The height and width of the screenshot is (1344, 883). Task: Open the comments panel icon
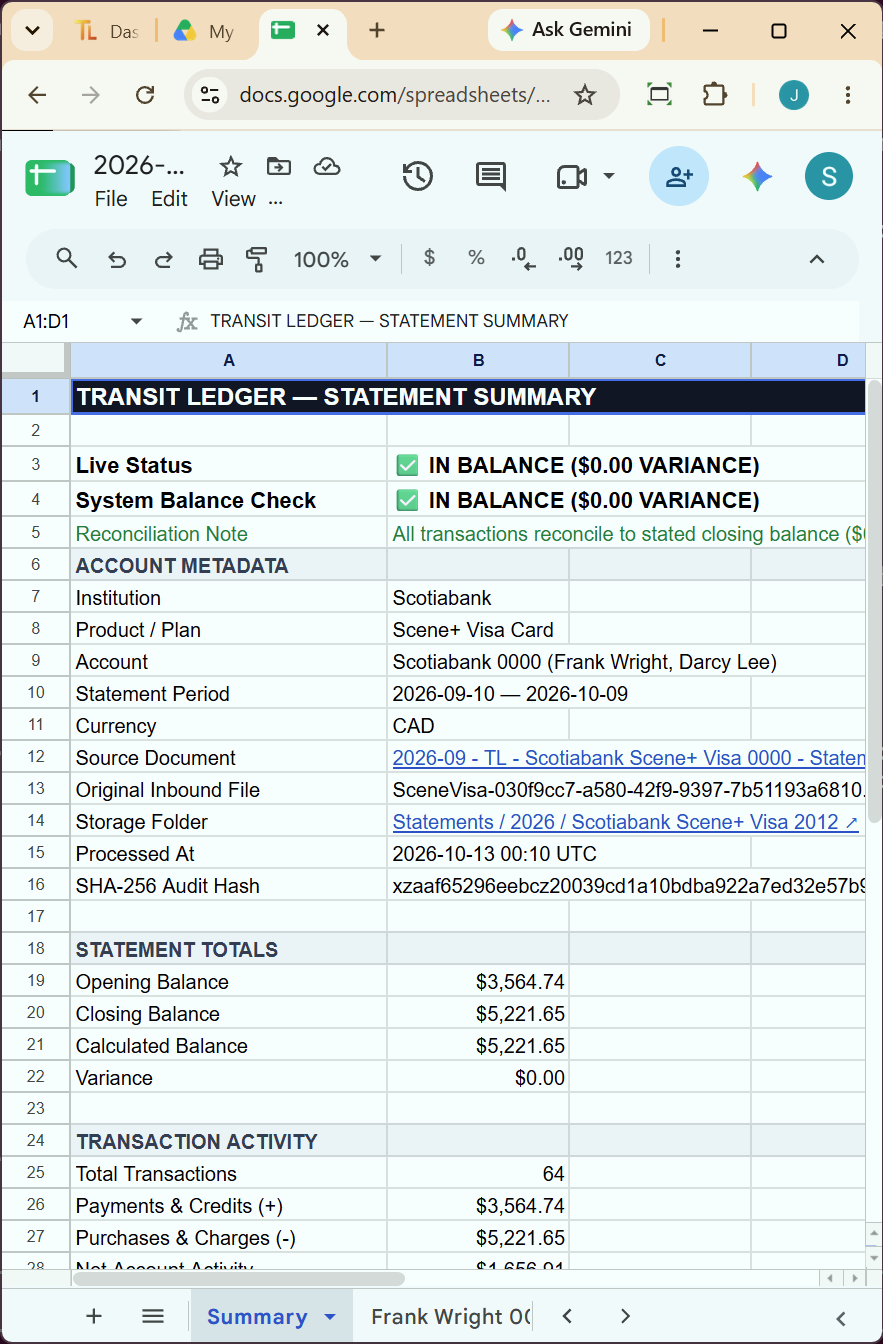pos(490,177)
